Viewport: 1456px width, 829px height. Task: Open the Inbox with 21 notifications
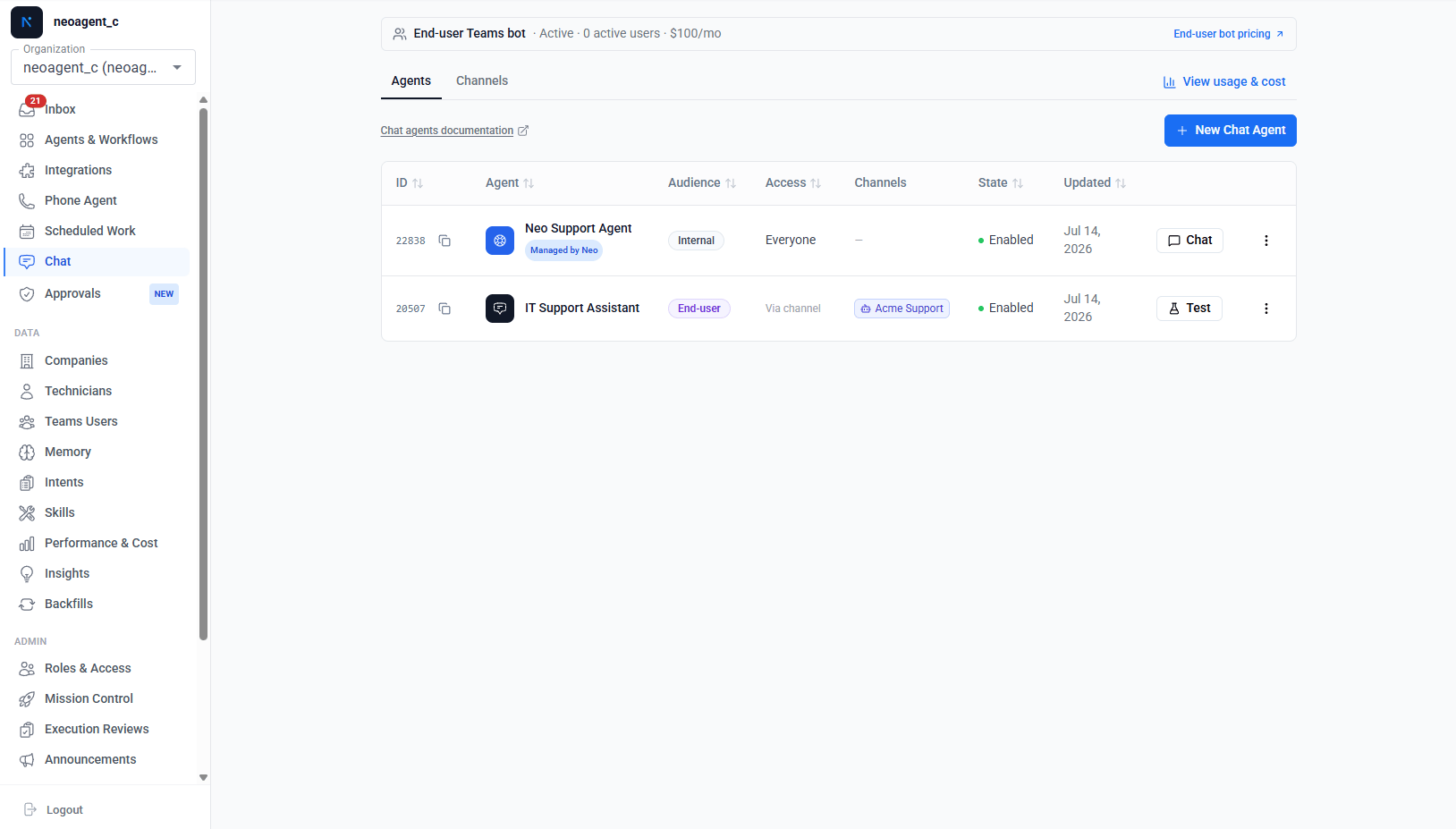(97, 109)
